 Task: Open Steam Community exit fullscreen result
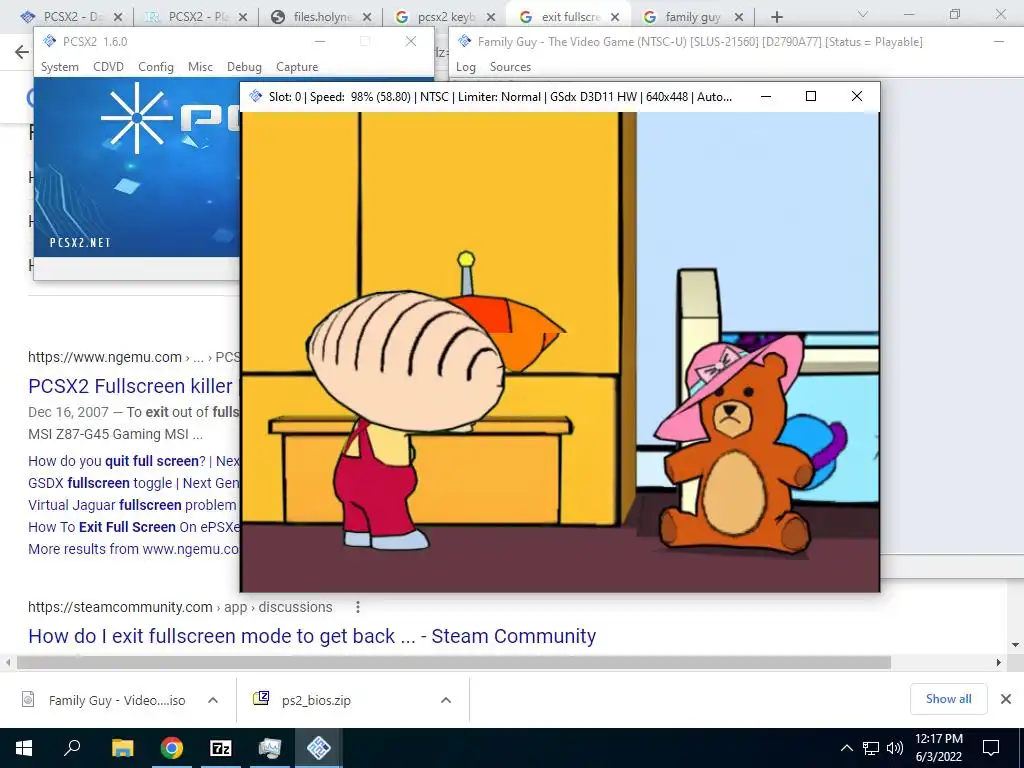312,636
